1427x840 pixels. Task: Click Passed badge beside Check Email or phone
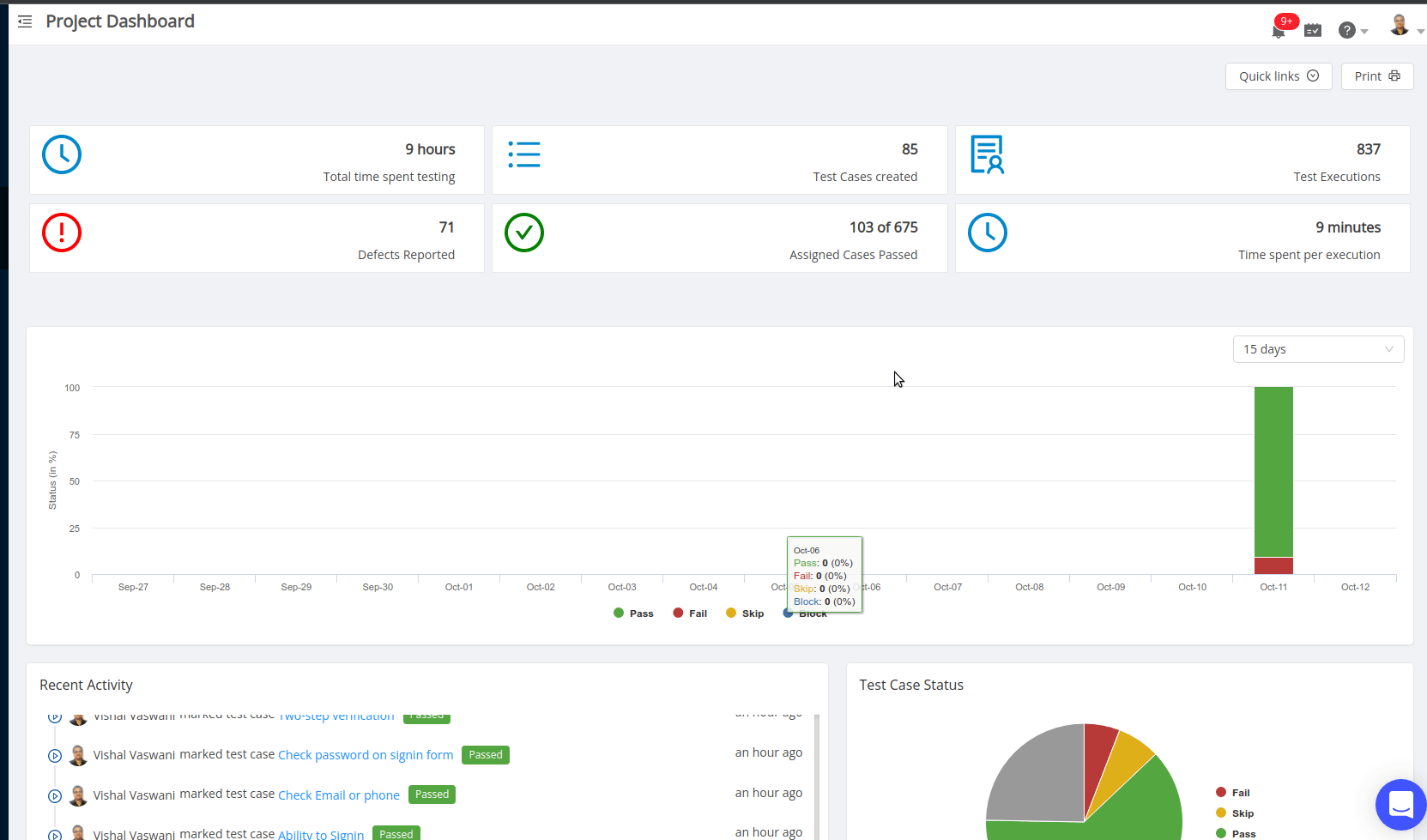(x=432, y=795)
